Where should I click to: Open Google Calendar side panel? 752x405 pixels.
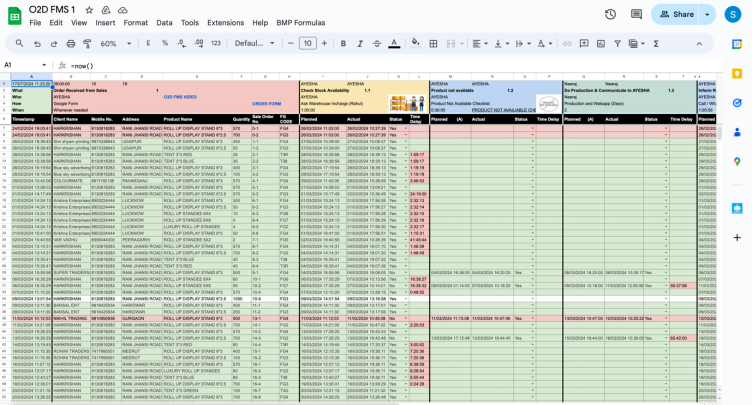(737, 44)
